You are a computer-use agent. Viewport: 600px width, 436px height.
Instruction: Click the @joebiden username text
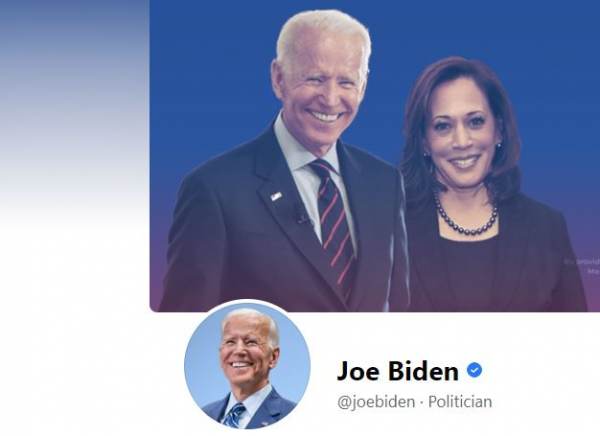click(x=376, y=402)
